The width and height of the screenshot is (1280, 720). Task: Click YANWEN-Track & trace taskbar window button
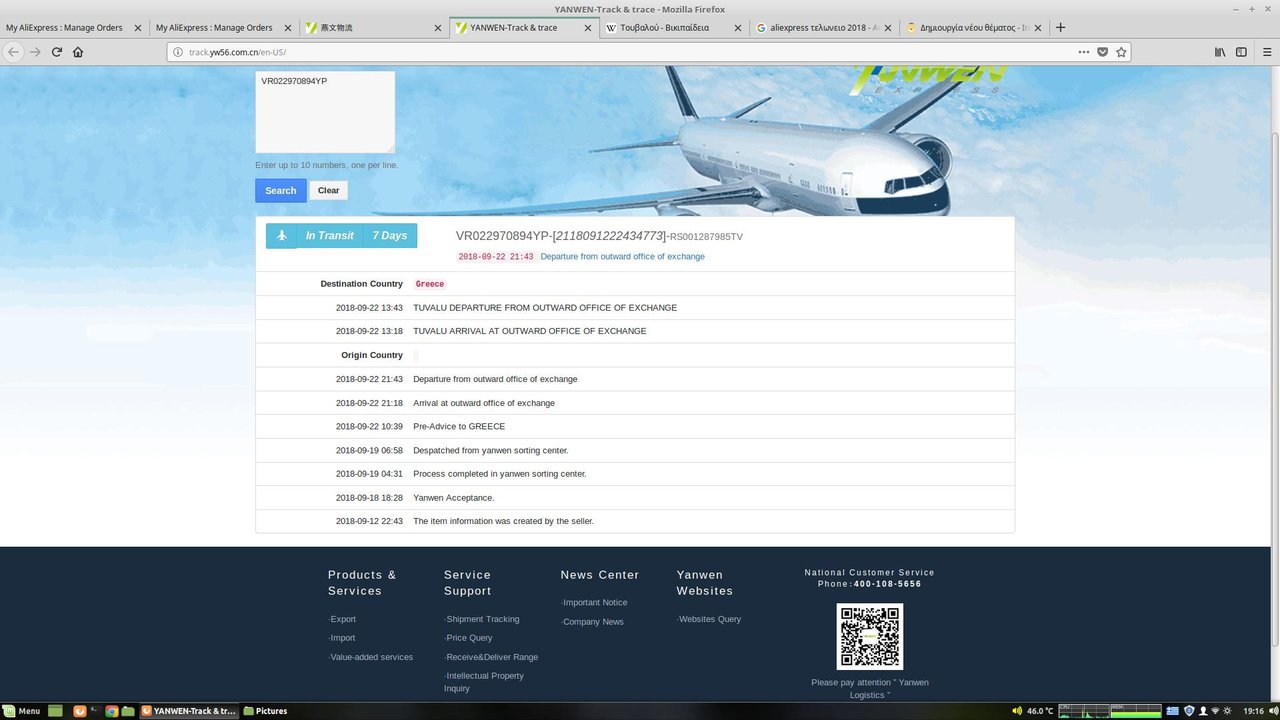189,711
